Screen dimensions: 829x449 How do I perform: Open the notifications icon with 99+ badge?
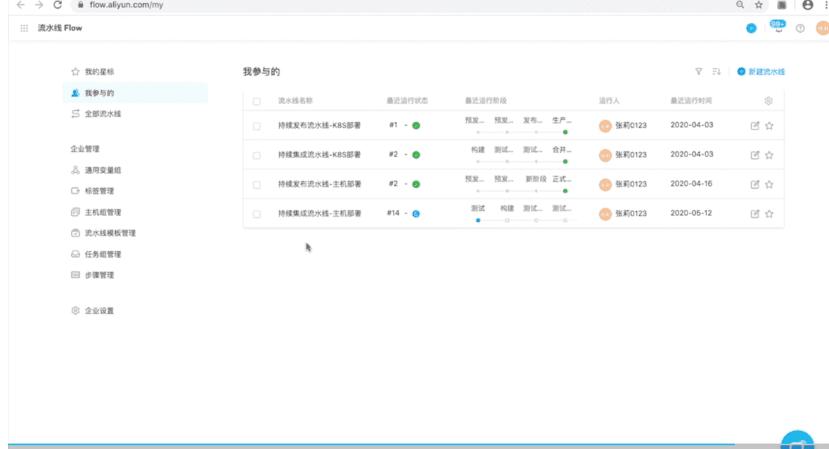pyautogui.click(x=778, y=27)
